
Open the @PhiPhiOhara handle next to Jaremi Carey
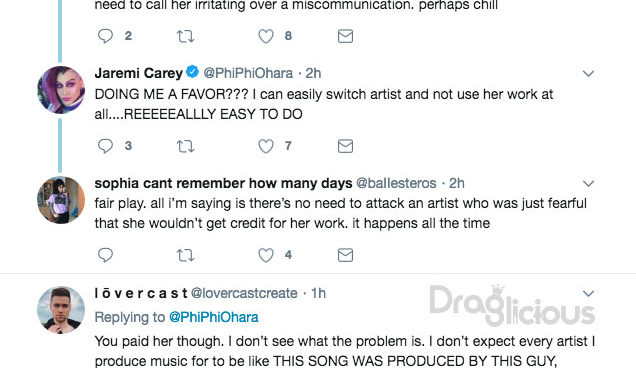click(248, 73)
